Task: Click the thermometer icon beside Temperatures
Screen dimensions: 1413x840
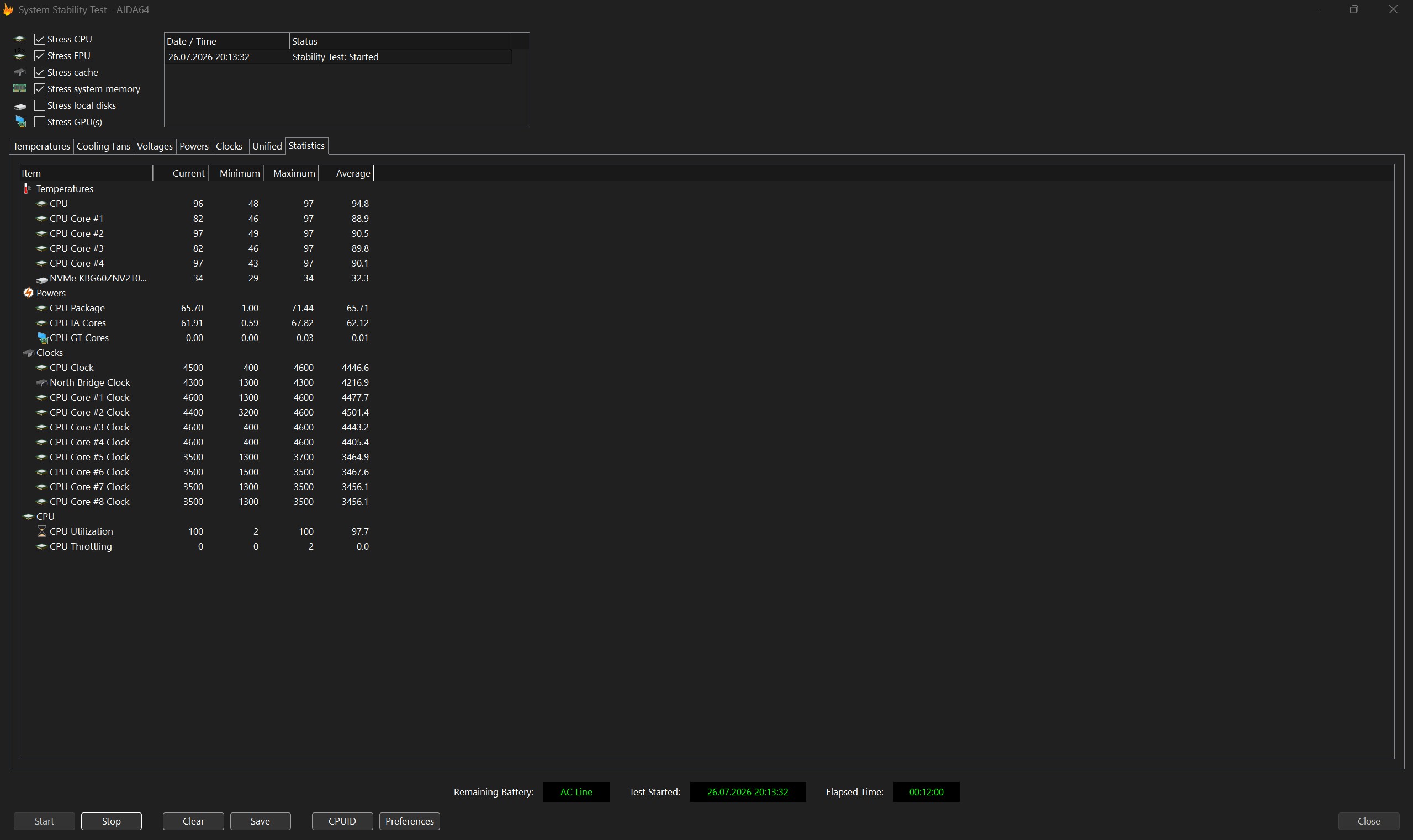Action: point(27,189)
